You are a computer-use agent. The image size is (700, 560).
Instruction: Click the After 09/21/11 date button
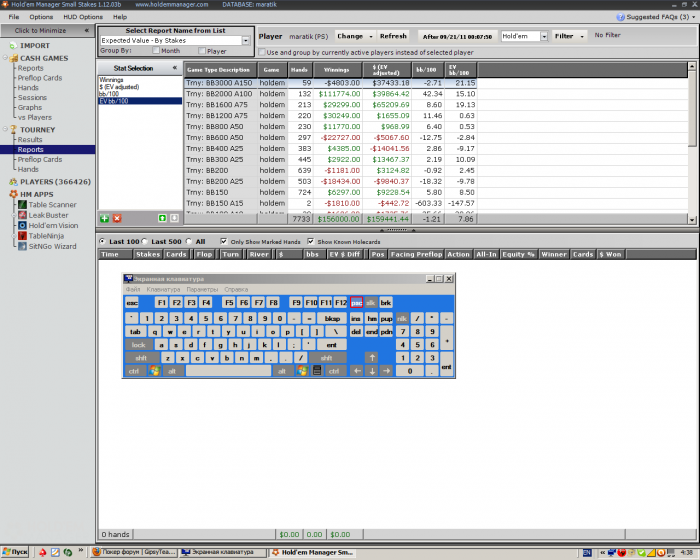(458, 37)
